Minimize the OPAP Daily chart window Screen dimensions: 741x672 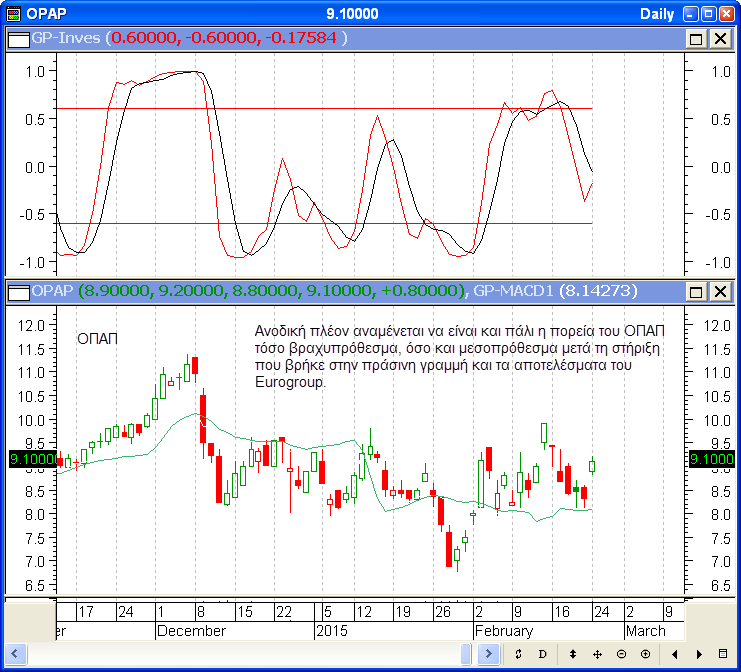point(690,14)
